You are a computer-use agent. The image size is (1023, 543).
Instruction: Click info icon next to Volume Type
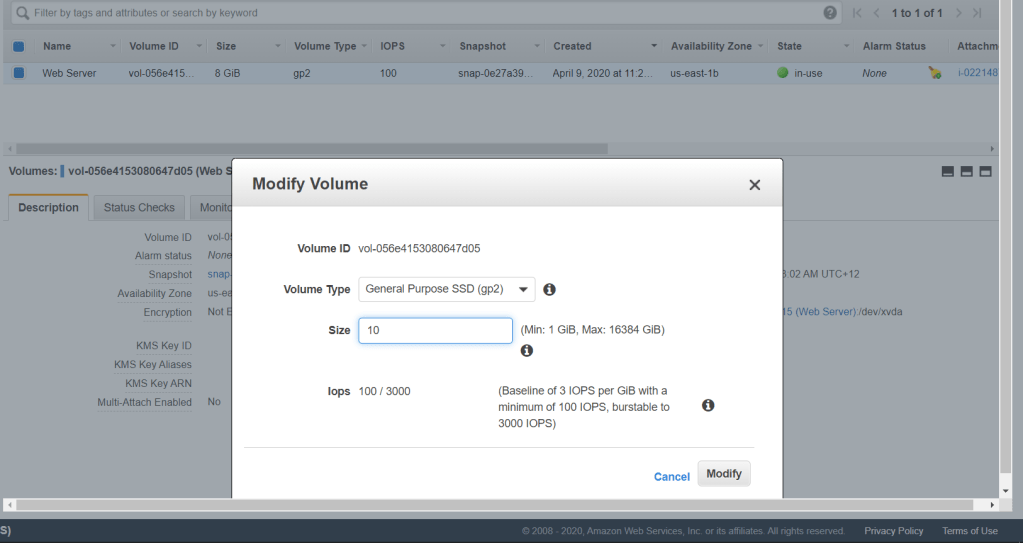click(549, 290)
